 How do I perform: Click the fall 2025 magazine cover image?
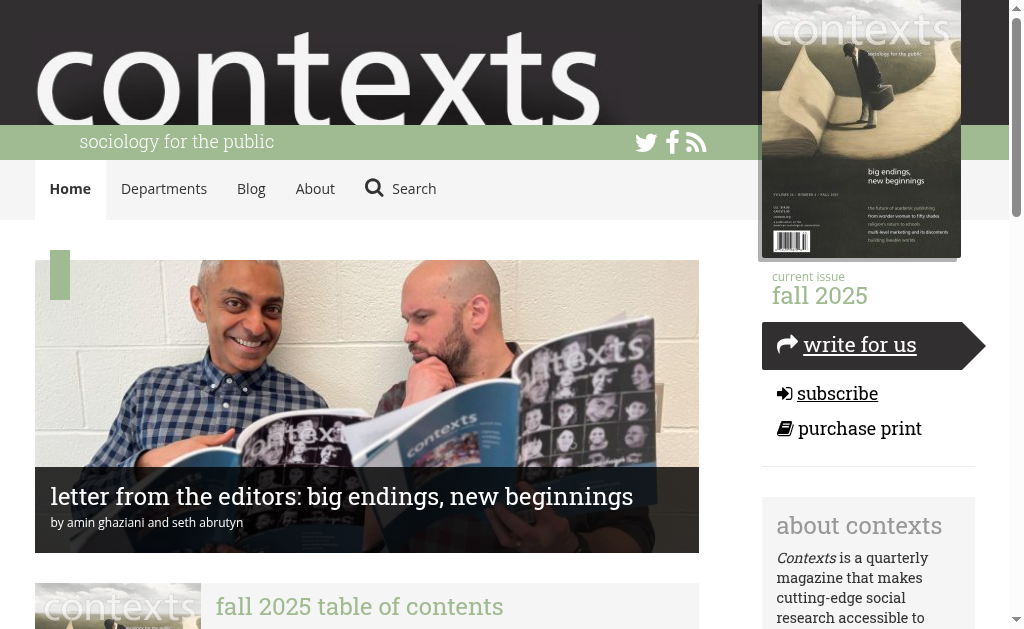click(861, 129)
